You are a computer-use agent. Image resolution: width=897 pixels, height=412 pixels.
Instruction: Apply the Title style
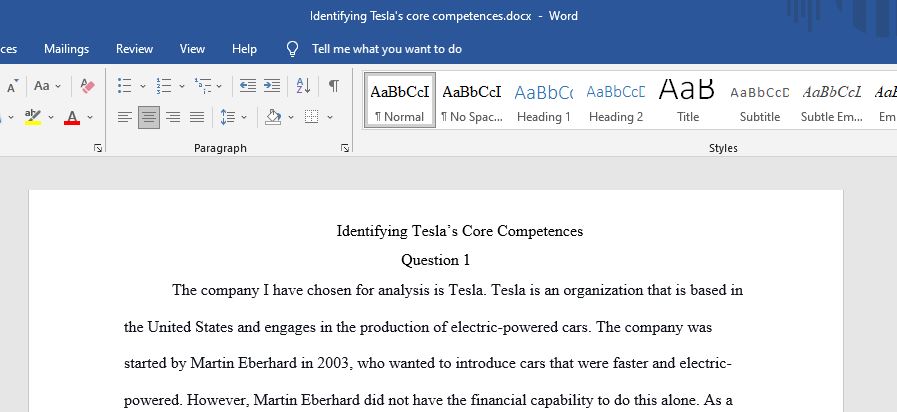[x=688, y=101]
